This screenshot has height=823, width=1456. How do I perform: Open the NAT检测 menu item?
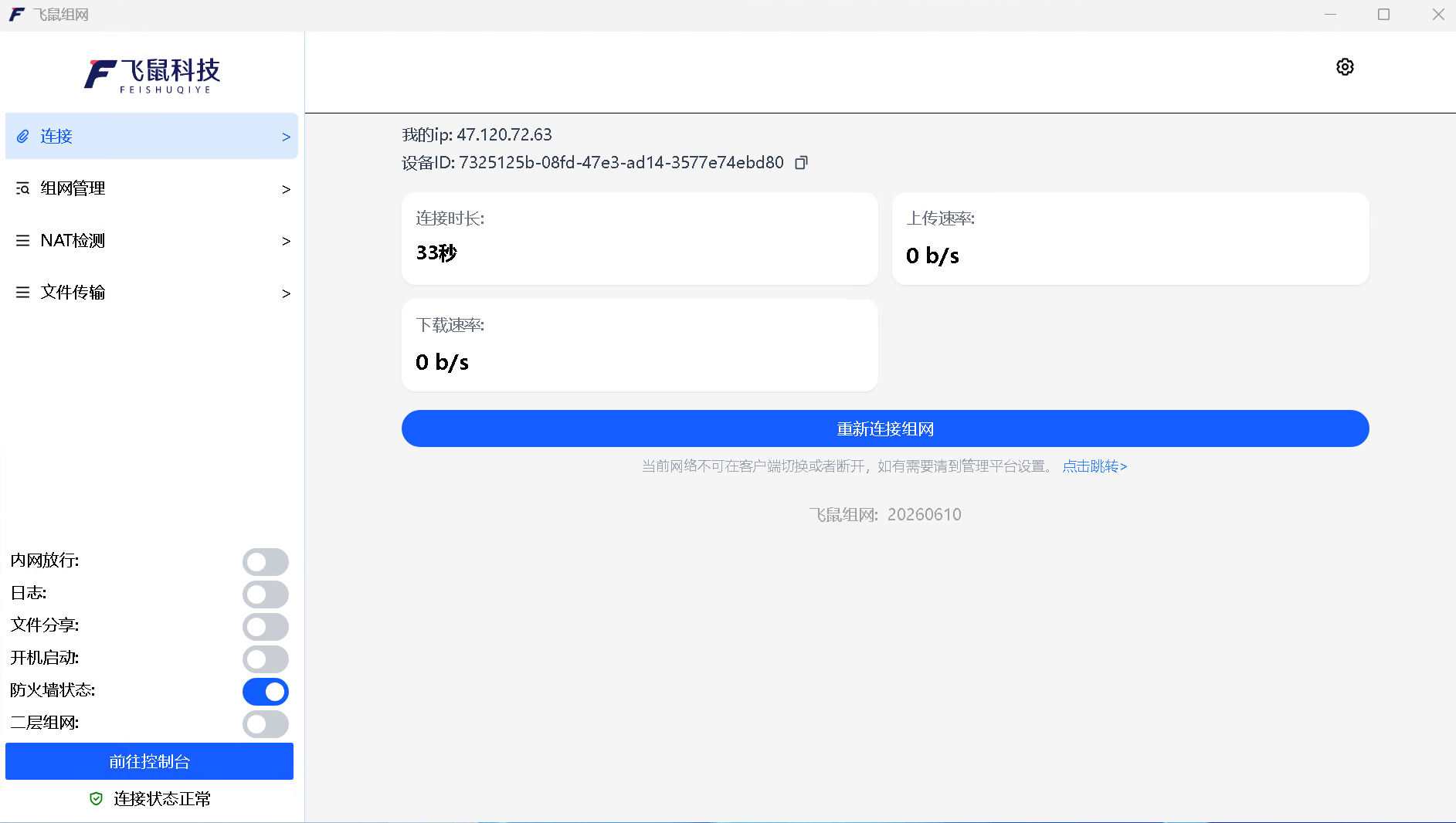coord(151,241)
